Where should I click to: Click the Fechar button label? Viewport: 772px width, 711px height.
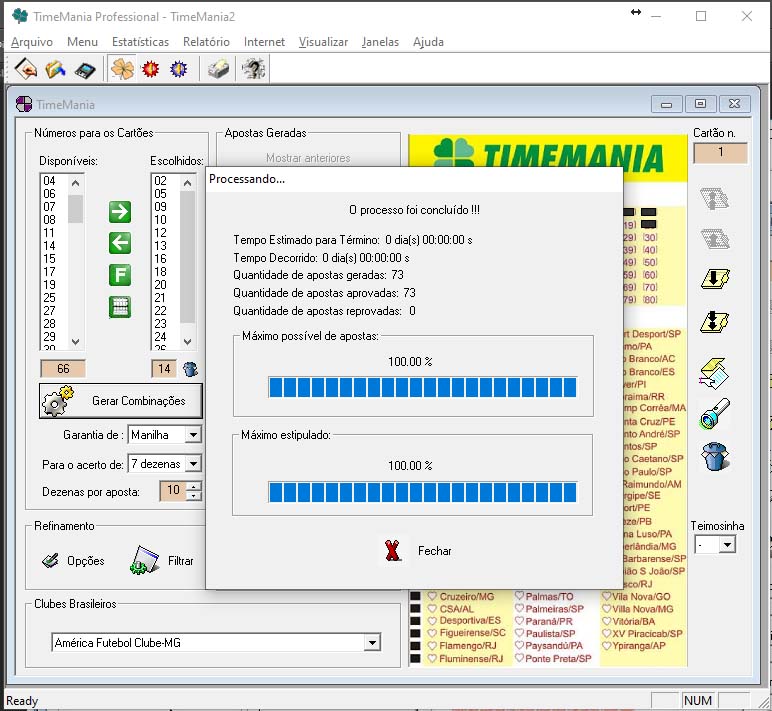click(434, 551)
